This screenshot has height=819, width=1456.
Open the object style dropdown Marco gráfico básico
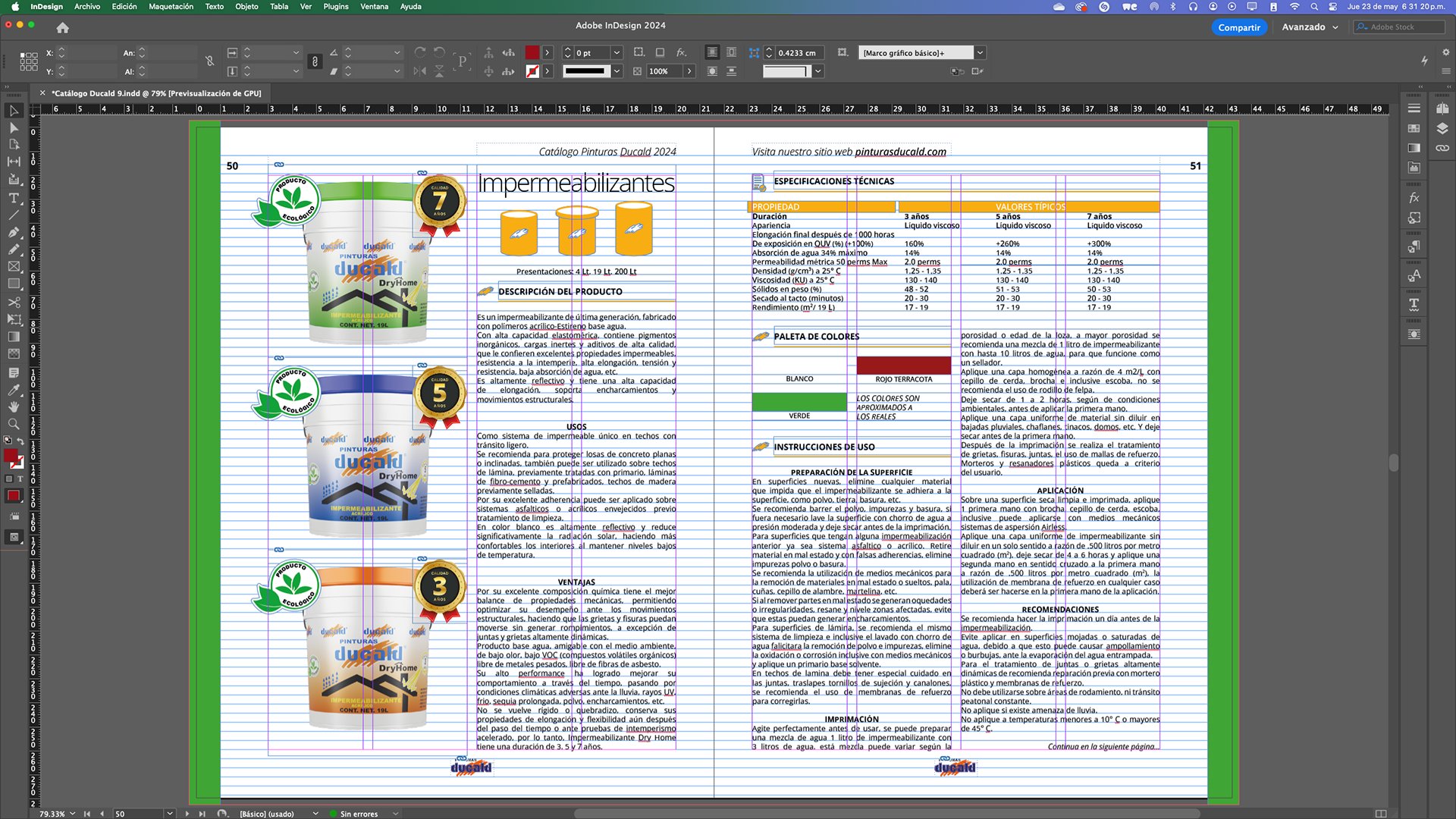(980, 53)
